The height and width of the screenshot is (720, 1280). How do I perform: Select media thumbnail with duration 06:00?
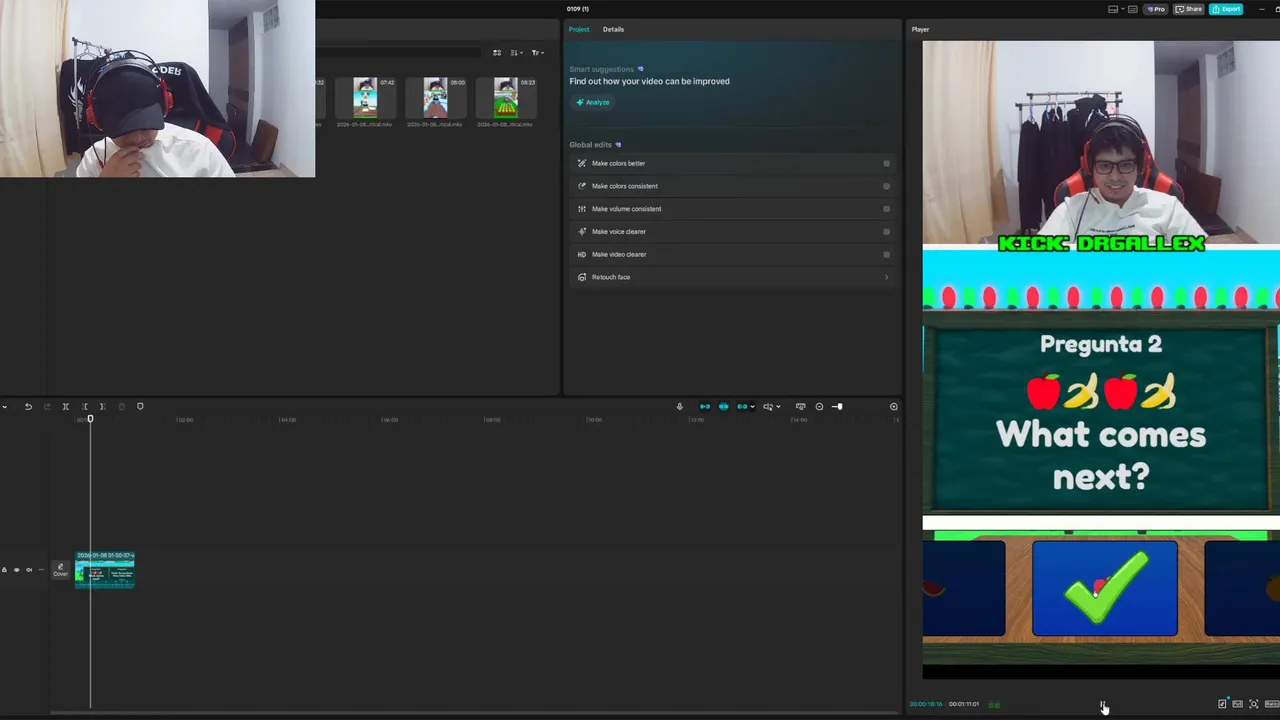[x=435, y=98]
